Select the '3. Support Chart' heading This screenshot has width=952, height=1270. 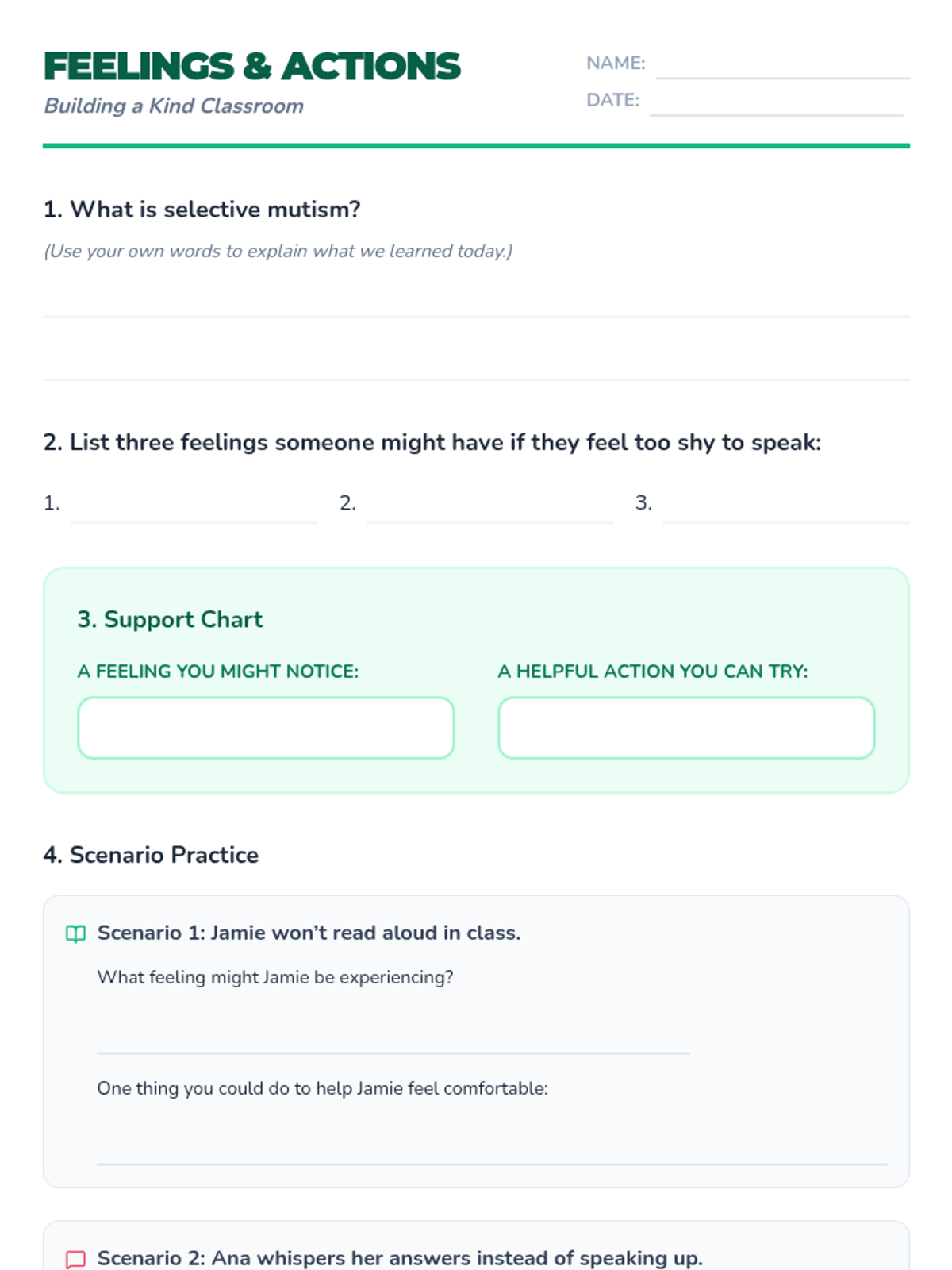170,619
